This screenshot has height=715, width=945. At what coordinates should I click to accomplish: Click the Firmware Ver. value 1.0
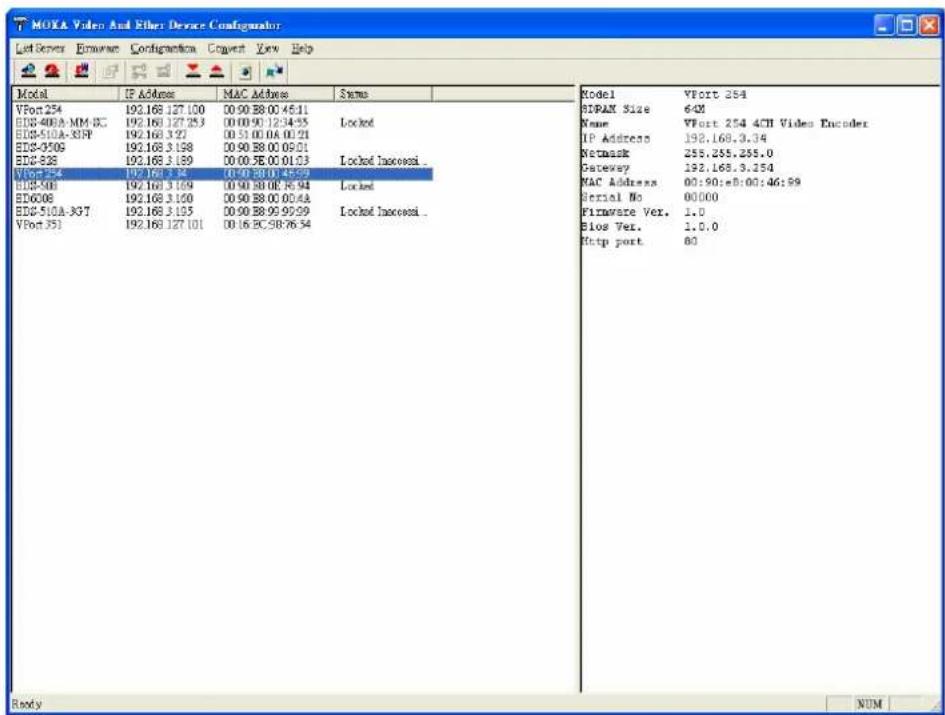pyautogui.click(x=694, y=212)
